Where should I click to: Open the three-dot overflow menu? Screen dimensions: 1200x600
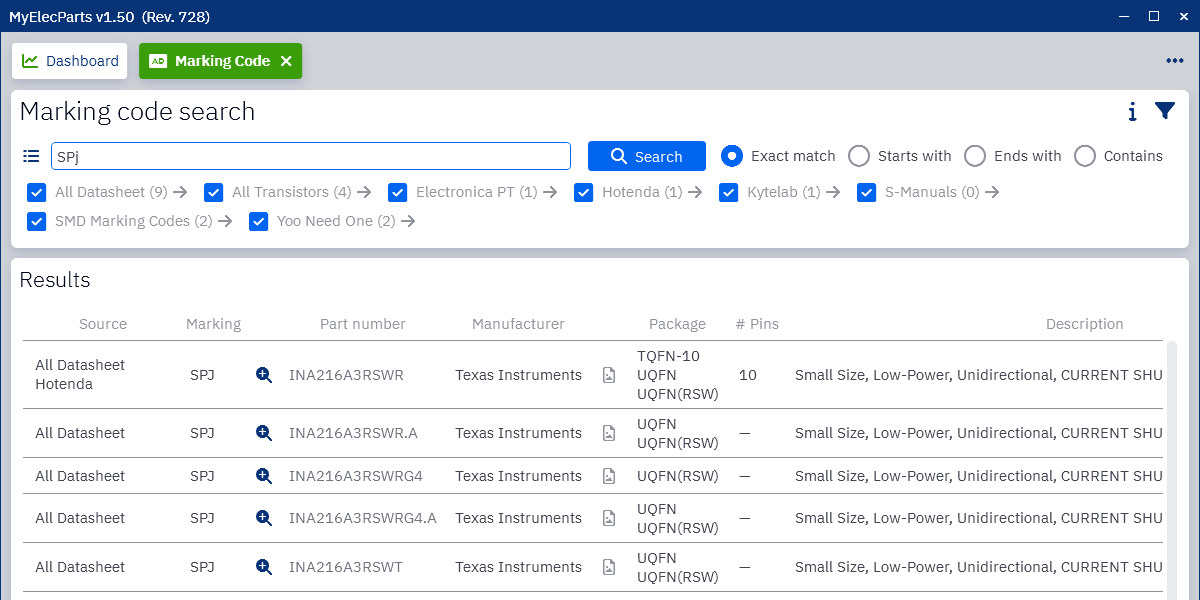tap(1174, 61)
